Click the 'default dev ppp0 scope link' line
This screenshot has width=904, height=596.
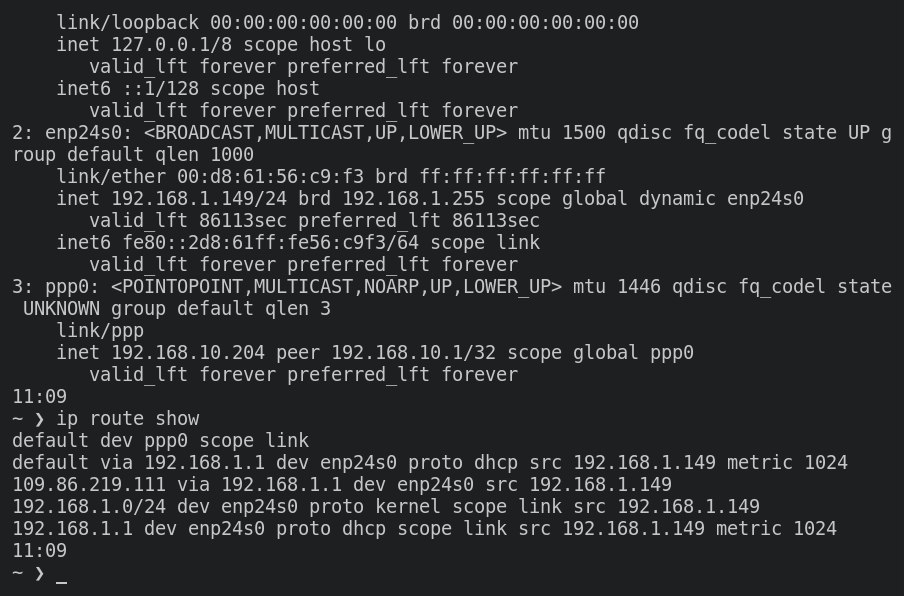160,440
